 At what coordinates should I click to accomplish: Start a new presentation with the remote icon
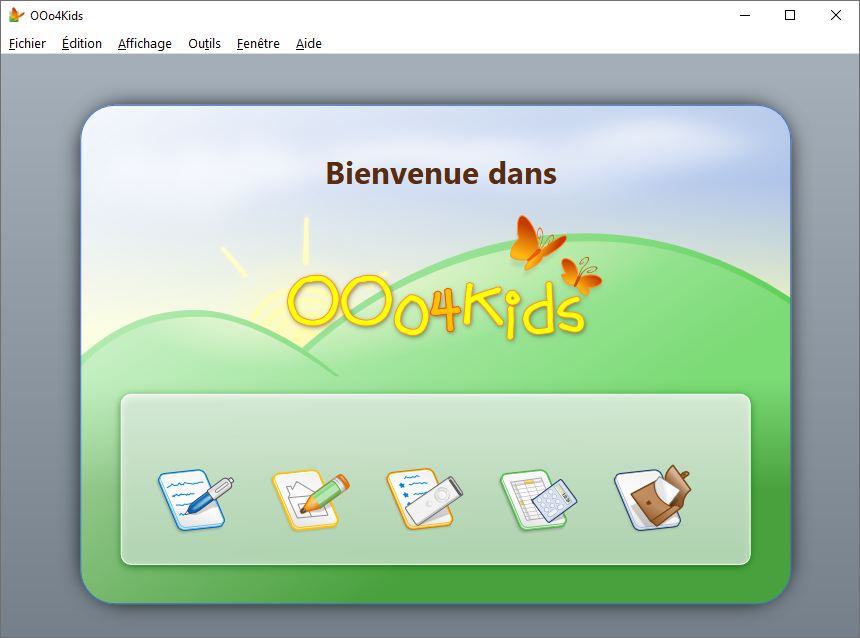(425, 498)
